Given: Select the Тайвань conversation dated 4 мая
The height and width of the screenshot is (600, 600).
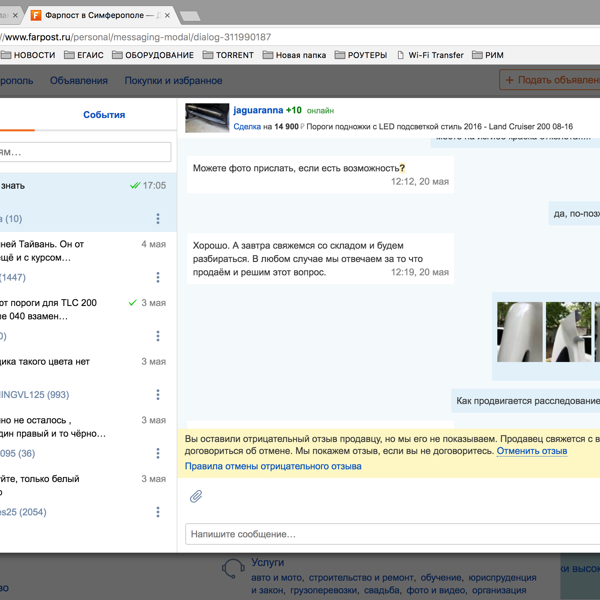Looking at the screenshot, I should point(88,261).
